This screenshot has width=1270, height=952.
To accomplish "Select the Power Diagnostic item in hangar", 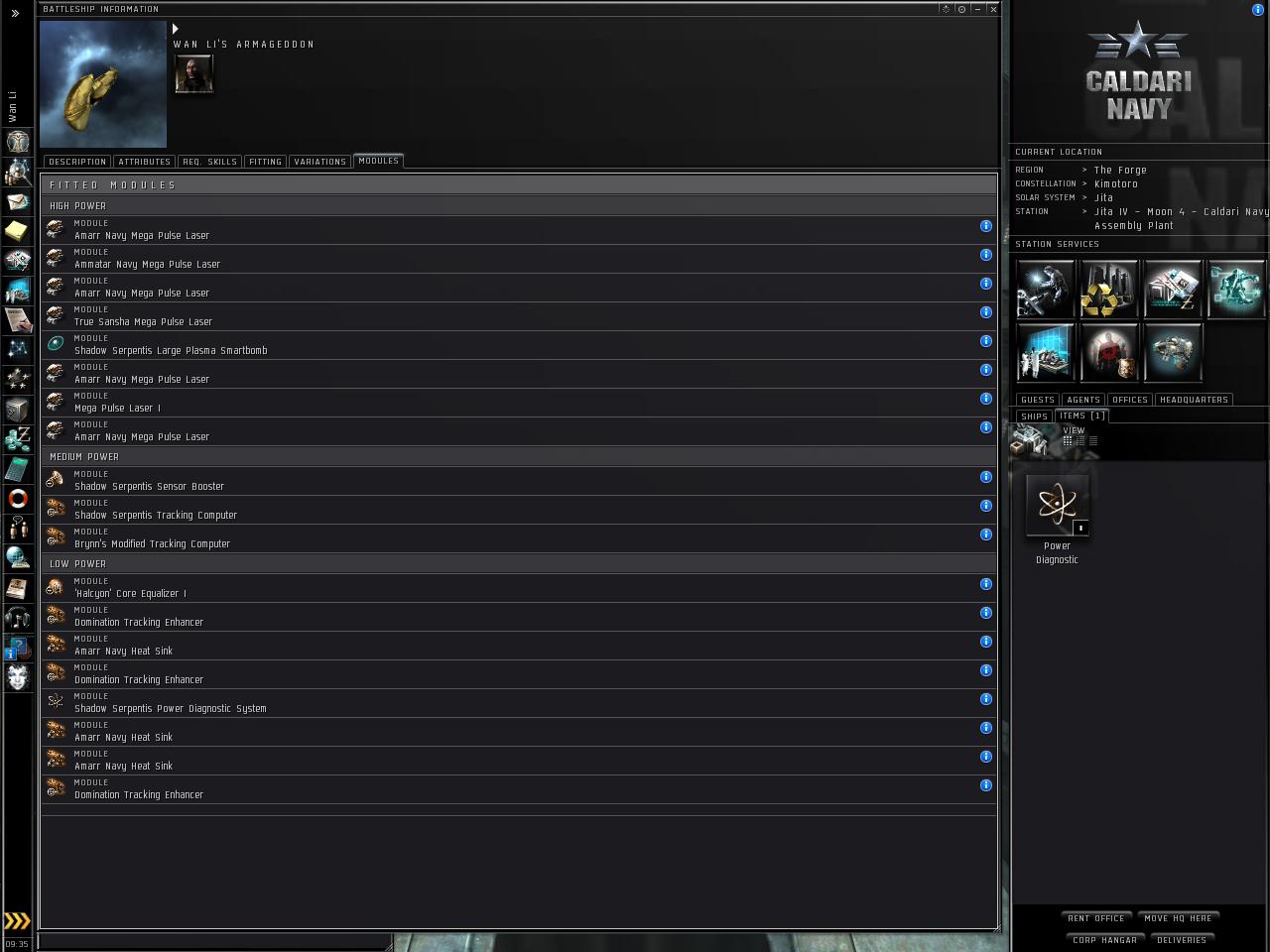I will click(1058, 520).
